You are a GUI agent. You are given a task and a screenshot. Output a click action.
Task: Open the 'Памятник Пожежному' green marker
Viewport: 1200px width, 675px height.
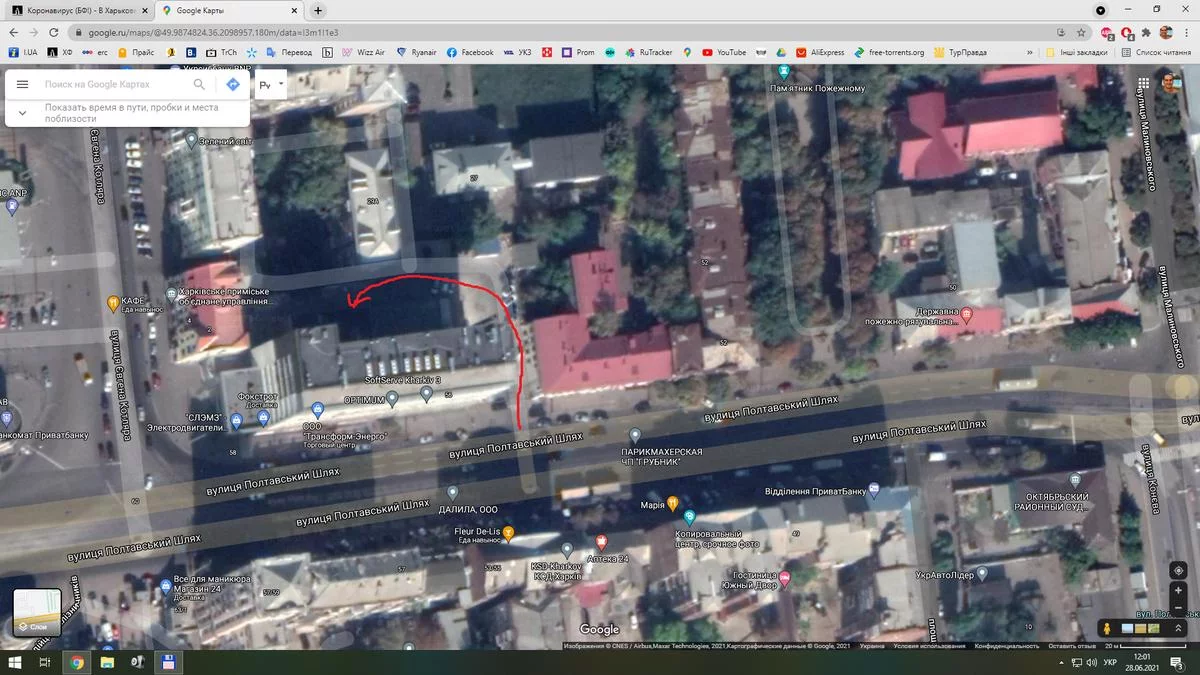click(784, 72)
